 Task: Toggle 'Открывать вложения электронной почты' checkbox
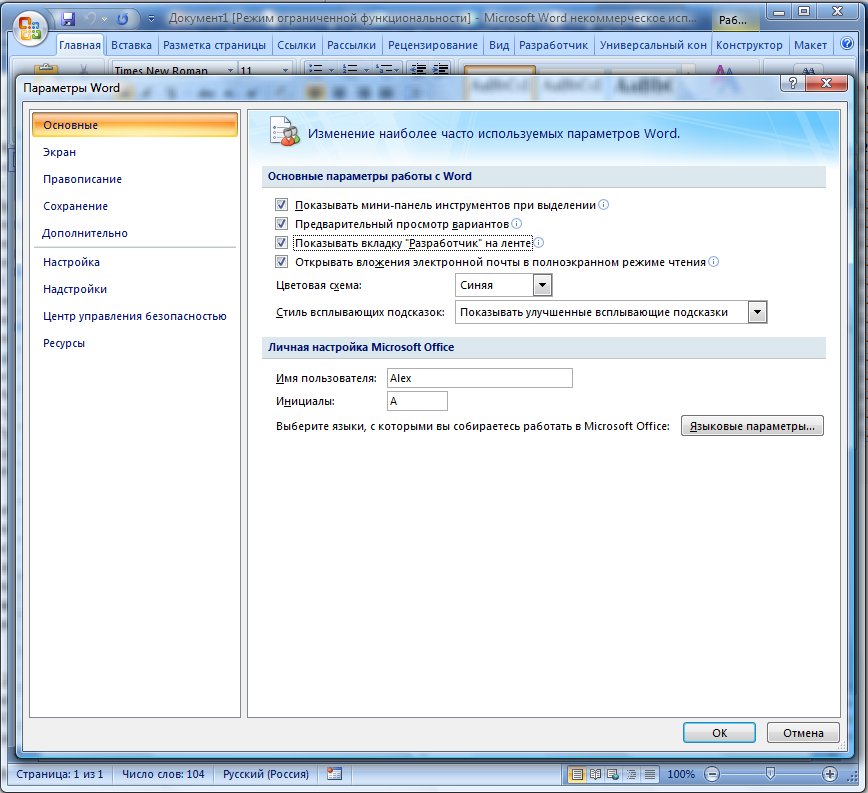[281, 262]
